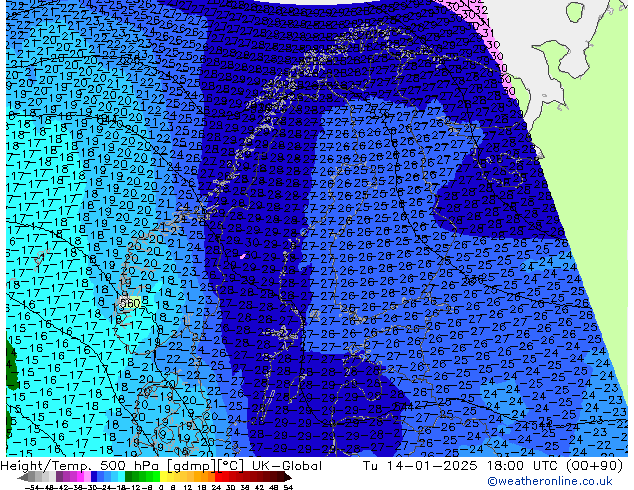Click the green -12 legend swatch

pos(136,477)
